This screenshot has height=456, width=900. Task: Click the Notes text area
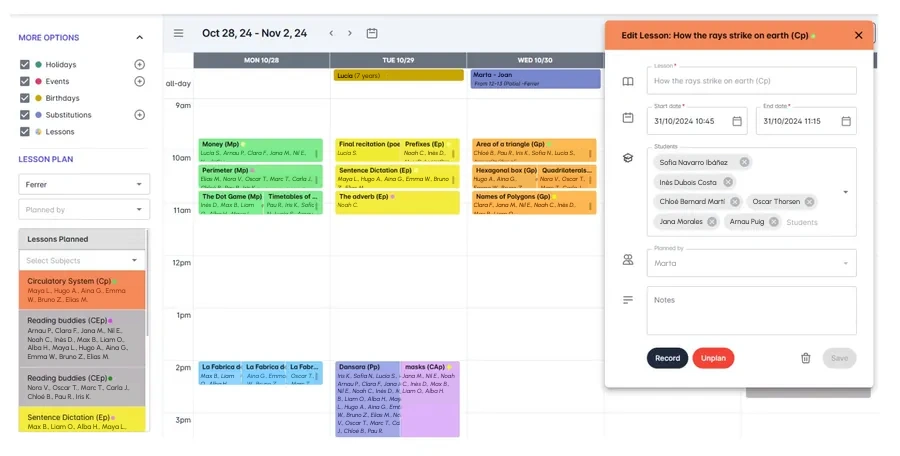click(751, 311)
